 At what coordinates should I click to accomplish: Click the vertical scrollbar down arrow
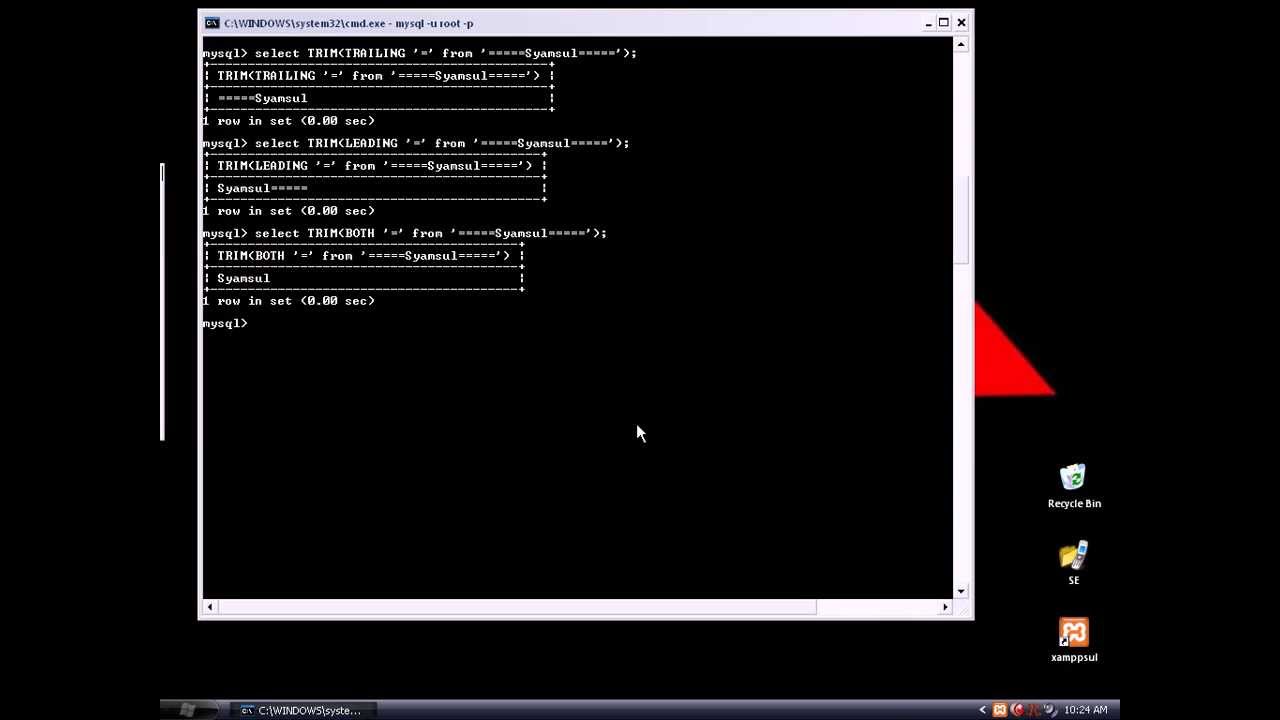(961, 591)
